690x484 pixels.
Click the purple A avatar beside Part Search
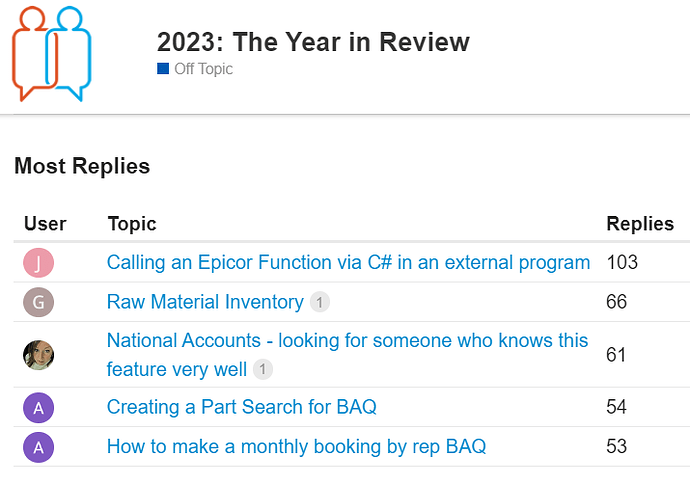(x=39, y=407)
